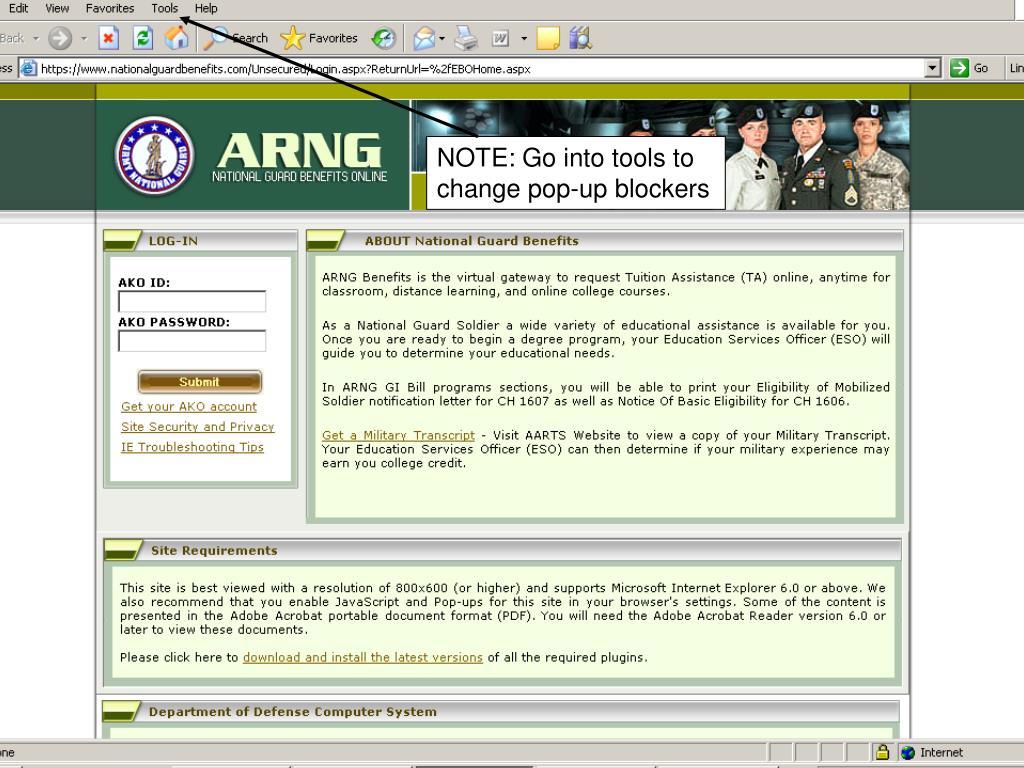Click the ABOUT National Guard Benefits header

click(605, 240)
